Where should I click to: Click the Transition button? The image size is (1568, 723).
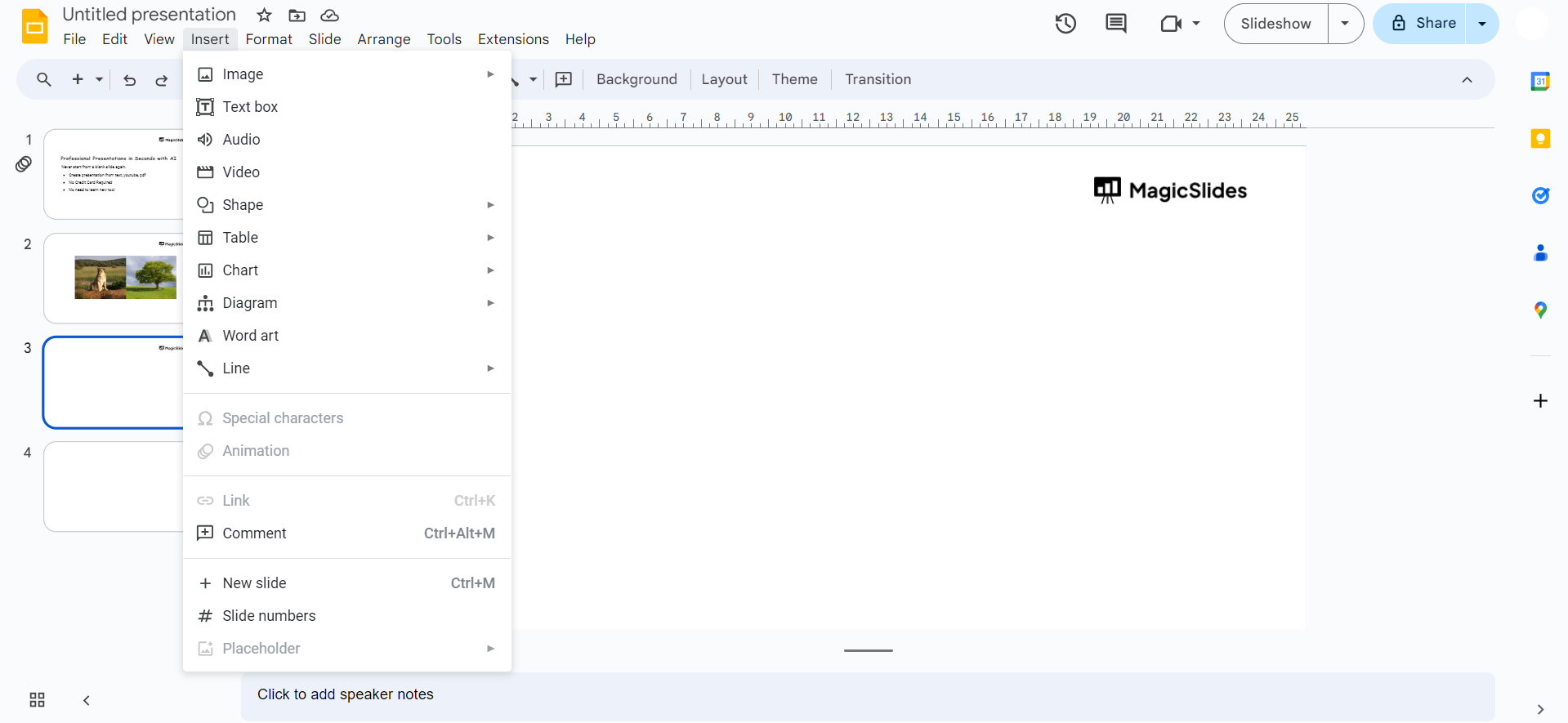coord(878,79)
